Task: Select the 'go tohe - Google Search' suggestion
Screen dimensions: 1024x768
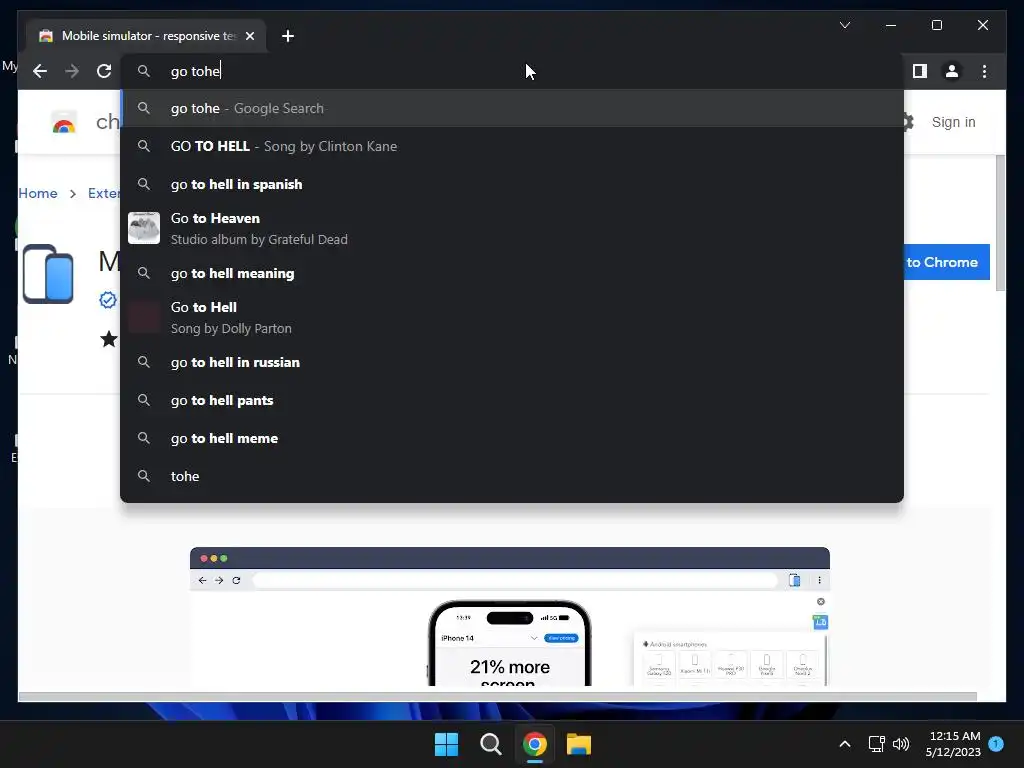Action: point(512,108)
